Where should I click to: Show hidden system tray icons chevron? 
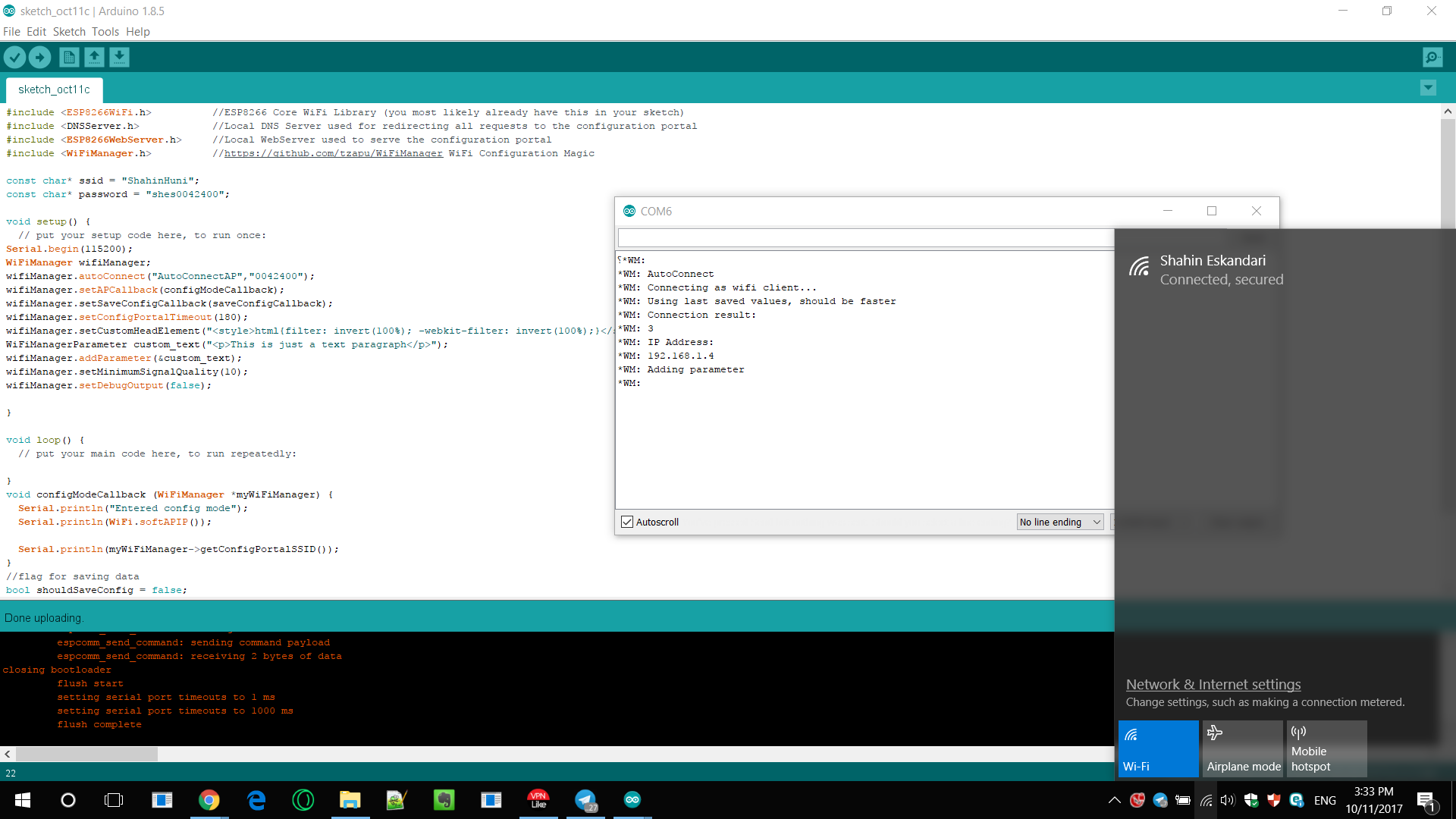click(x=1114, y=800)
